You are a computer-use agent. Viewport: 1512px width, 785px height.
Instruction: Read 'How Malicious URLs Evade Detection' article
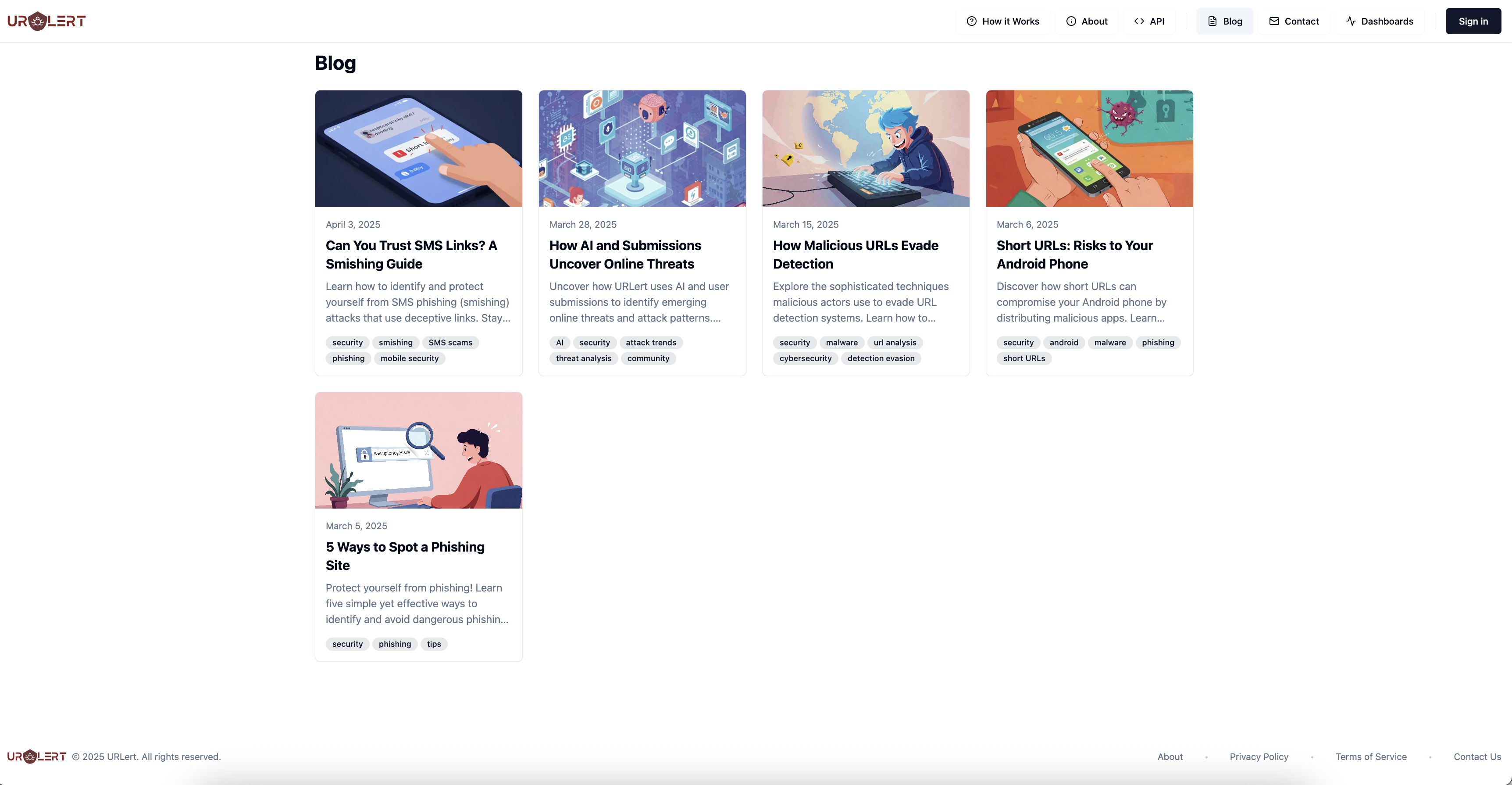856,255
